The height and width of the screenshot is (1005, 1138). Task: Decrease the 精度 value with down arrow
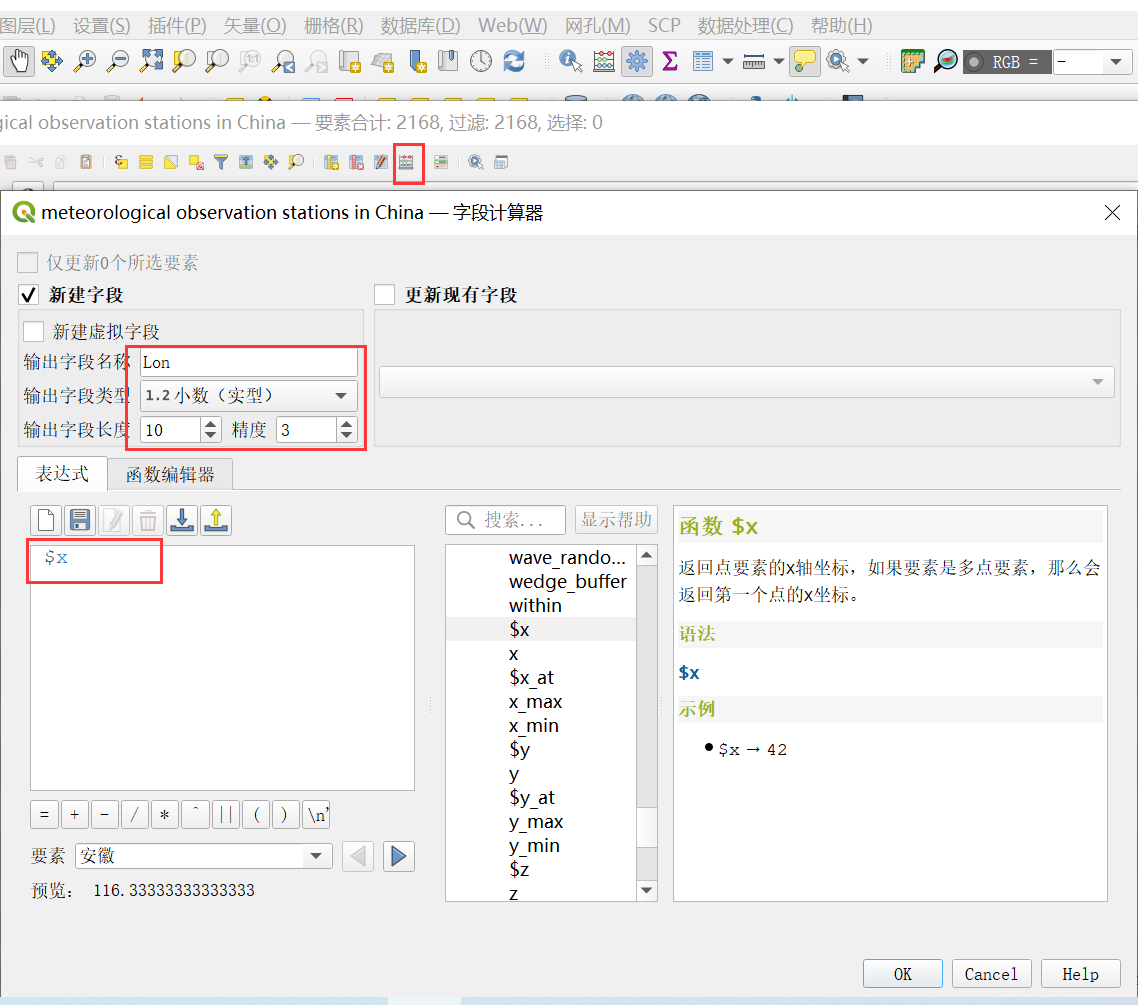click(x=347, y=435)
